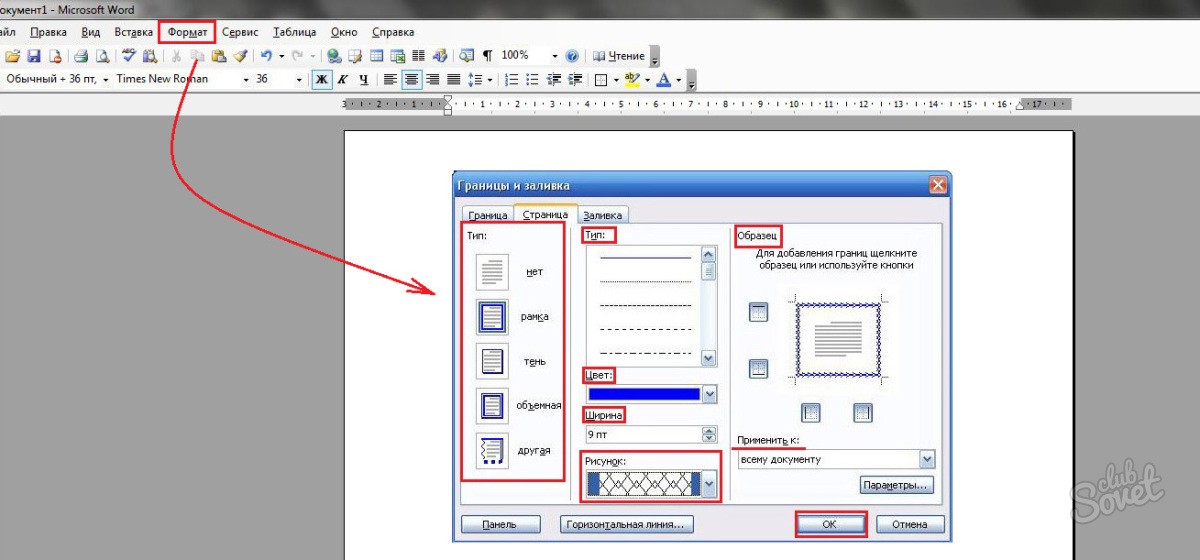The width and height of the screenshot is (1200, 560).
Task: Click the 'OK' button
Action: (x=830, y=524)
